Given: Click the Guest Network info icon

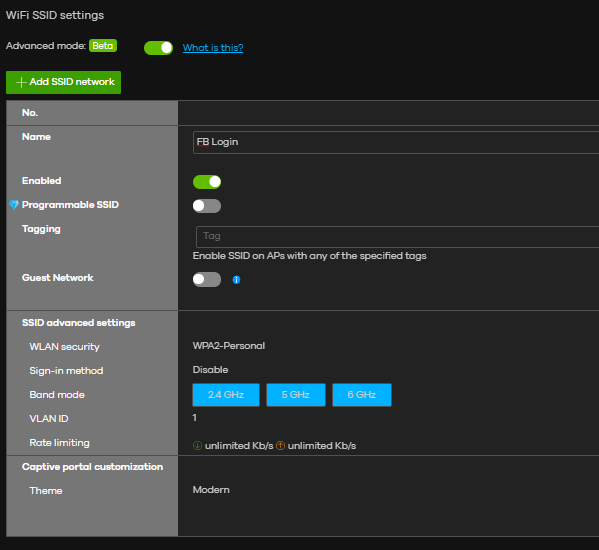Looking at the screenshot, I should pyautogui.click(x=236, y=280).
